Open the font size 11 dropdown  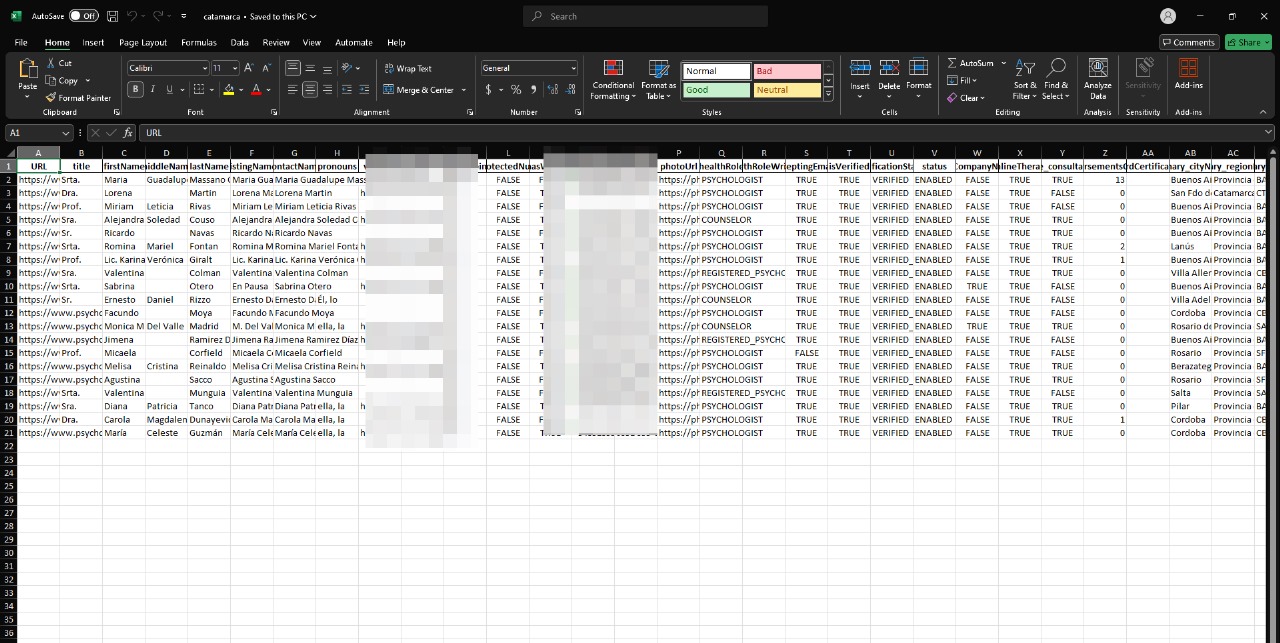(235, 68)
